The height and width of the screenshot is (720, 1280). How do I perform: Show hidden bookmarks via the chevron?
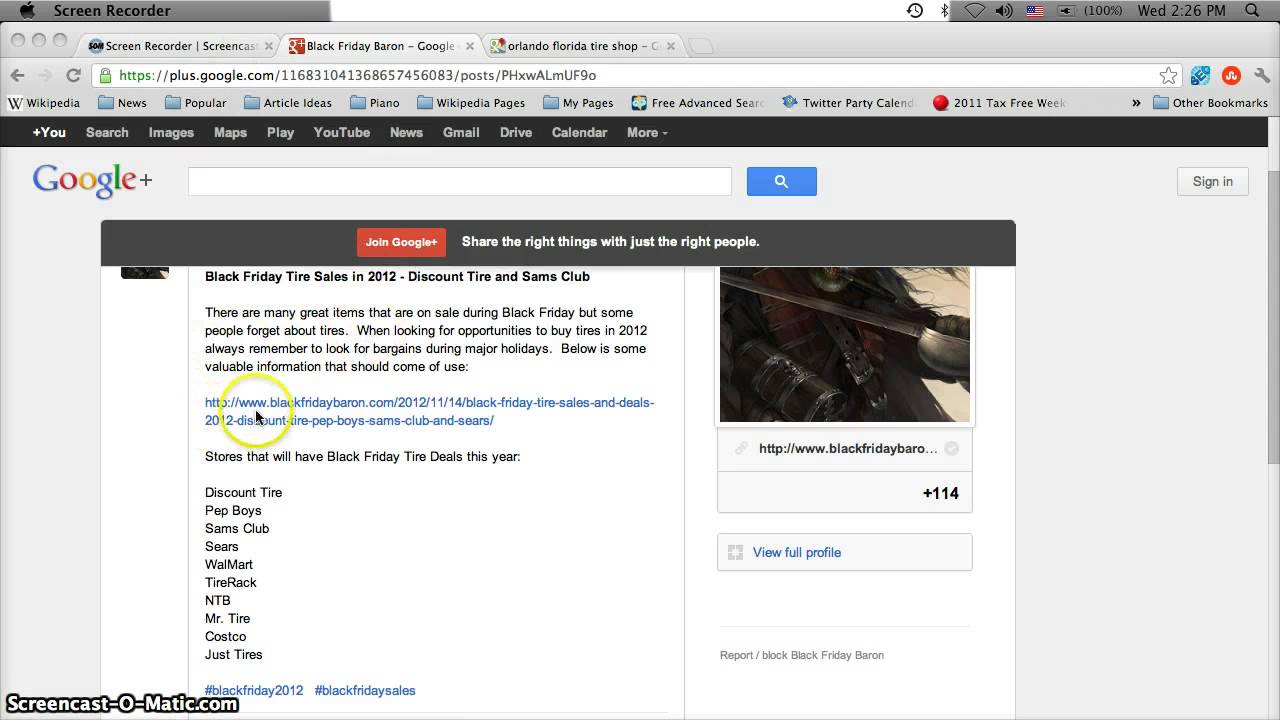click(x=1136, y=103)
